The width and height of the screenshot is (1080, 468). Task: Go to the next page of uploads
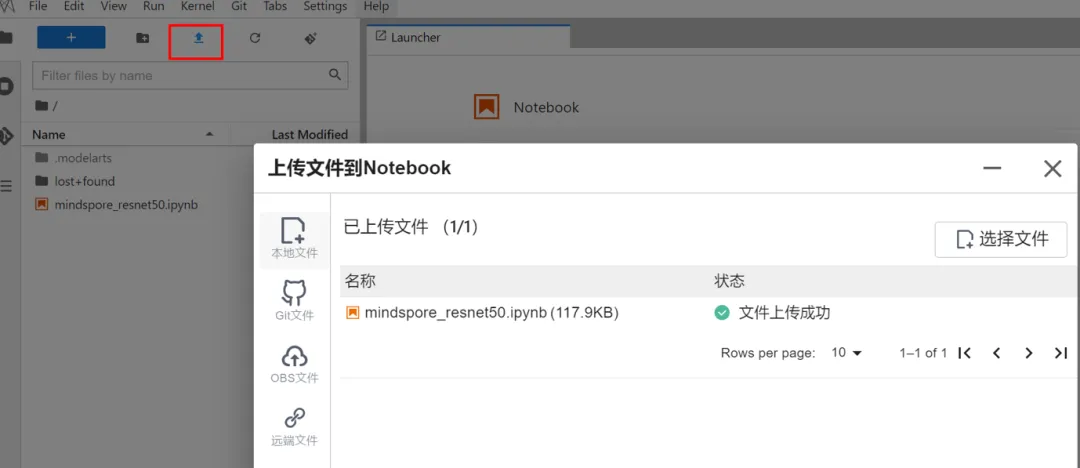[1028, 353]
